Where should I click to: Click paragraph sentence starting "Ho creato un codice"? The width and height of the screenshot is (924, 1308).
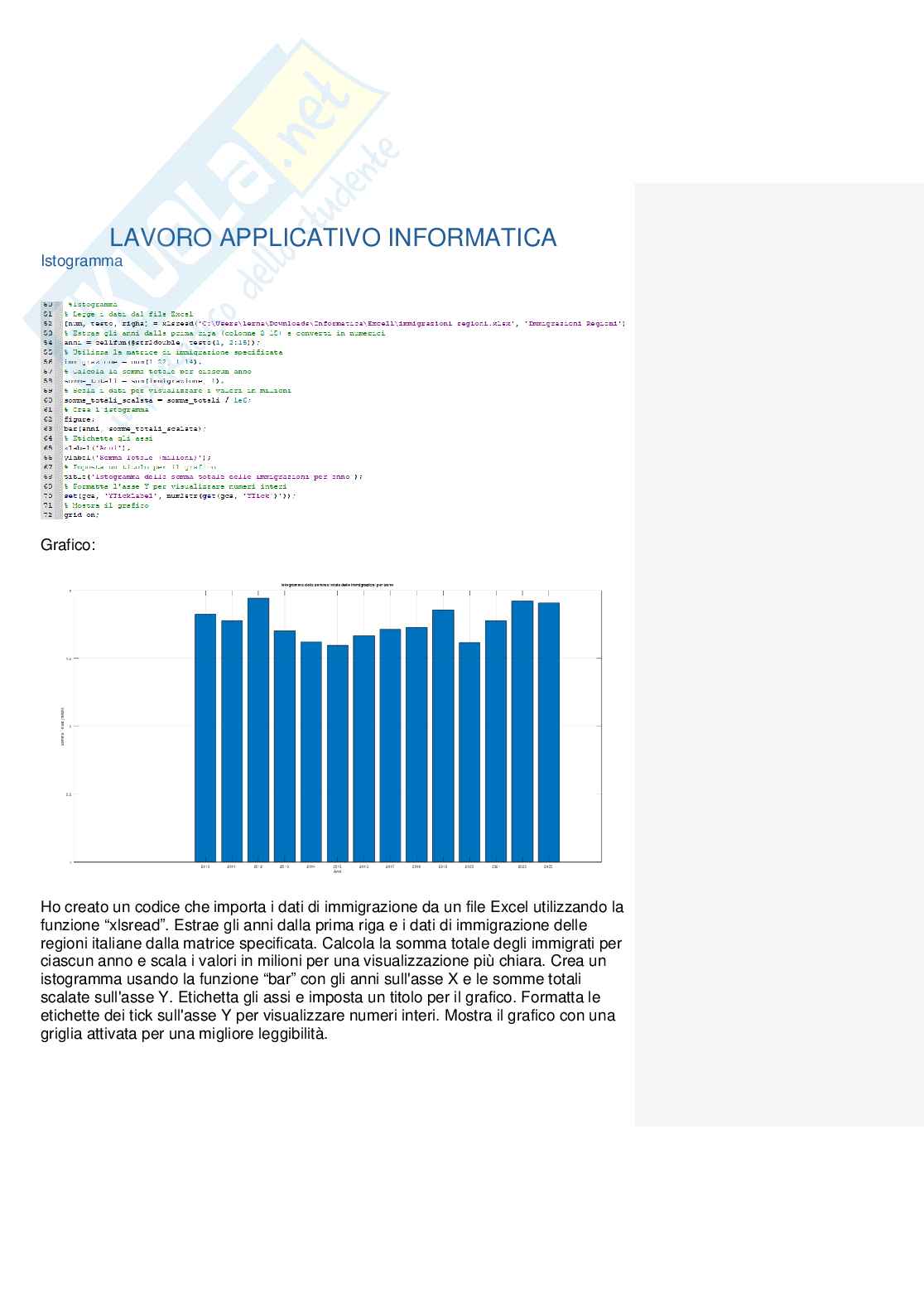pos(332,916)
